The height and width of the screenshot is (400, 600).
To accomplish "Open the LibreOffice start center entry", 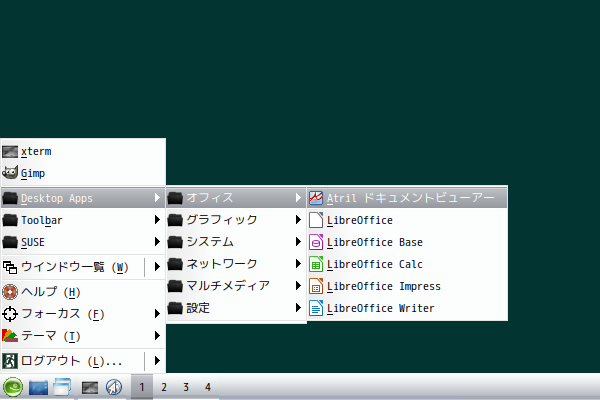I will (x=407, y=220).
